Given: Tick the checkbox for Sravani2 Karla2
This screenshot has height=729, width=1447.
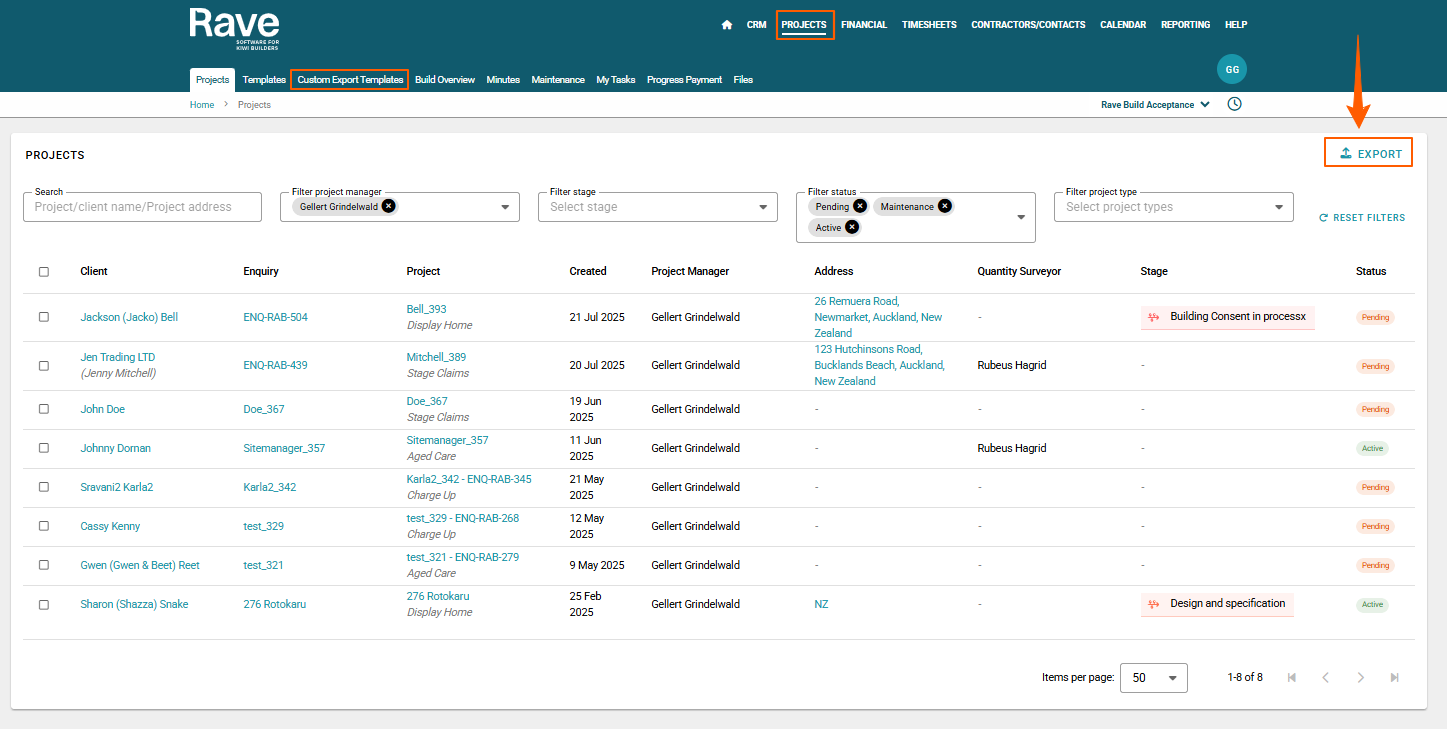Looking at the screenshot, I should tap(44, 487).
